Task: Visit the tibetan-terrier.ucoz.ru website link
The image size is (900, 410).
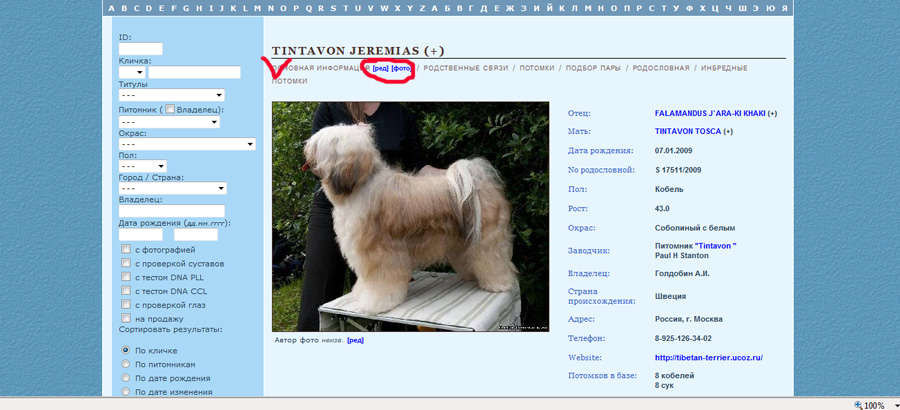Action: [709, 358]
